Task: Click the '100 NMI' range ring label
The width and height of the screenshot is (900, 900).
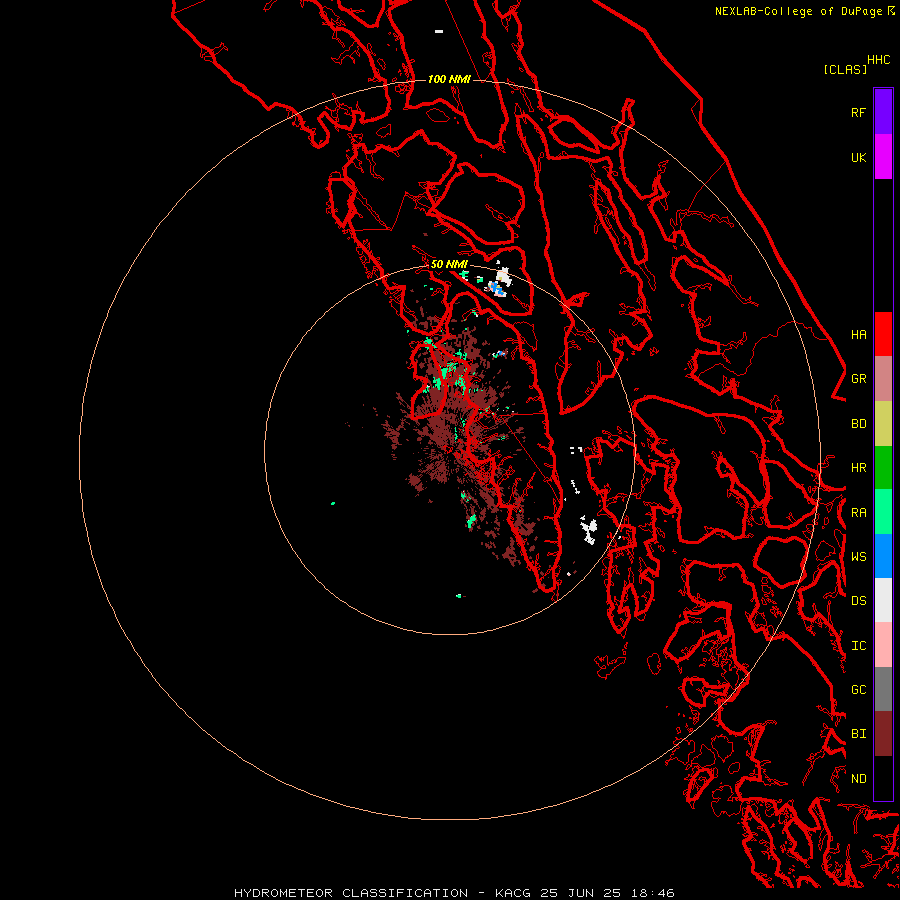Action: [x=449, y=79]
